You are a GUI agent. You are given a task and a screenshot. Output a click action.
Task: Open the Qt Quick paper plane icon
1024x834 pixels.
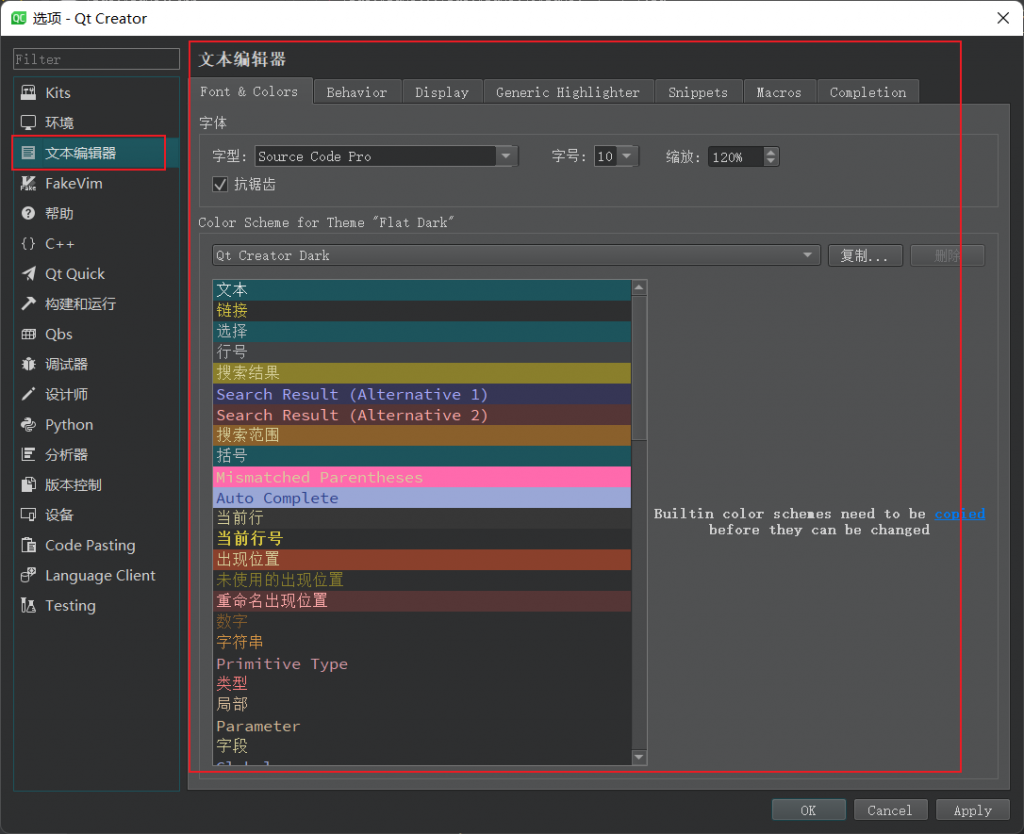tap(28, 274)
